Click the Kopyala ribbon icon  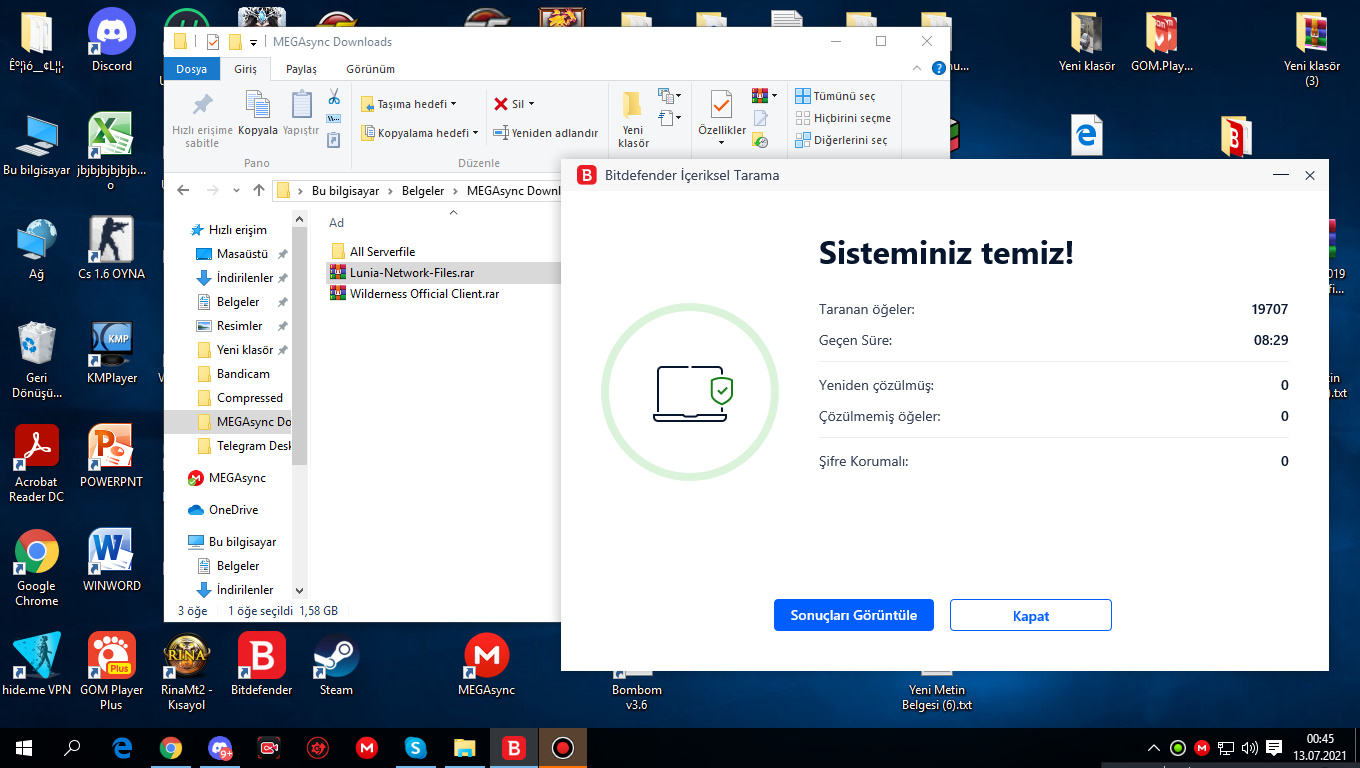click(x=258, y=112)
